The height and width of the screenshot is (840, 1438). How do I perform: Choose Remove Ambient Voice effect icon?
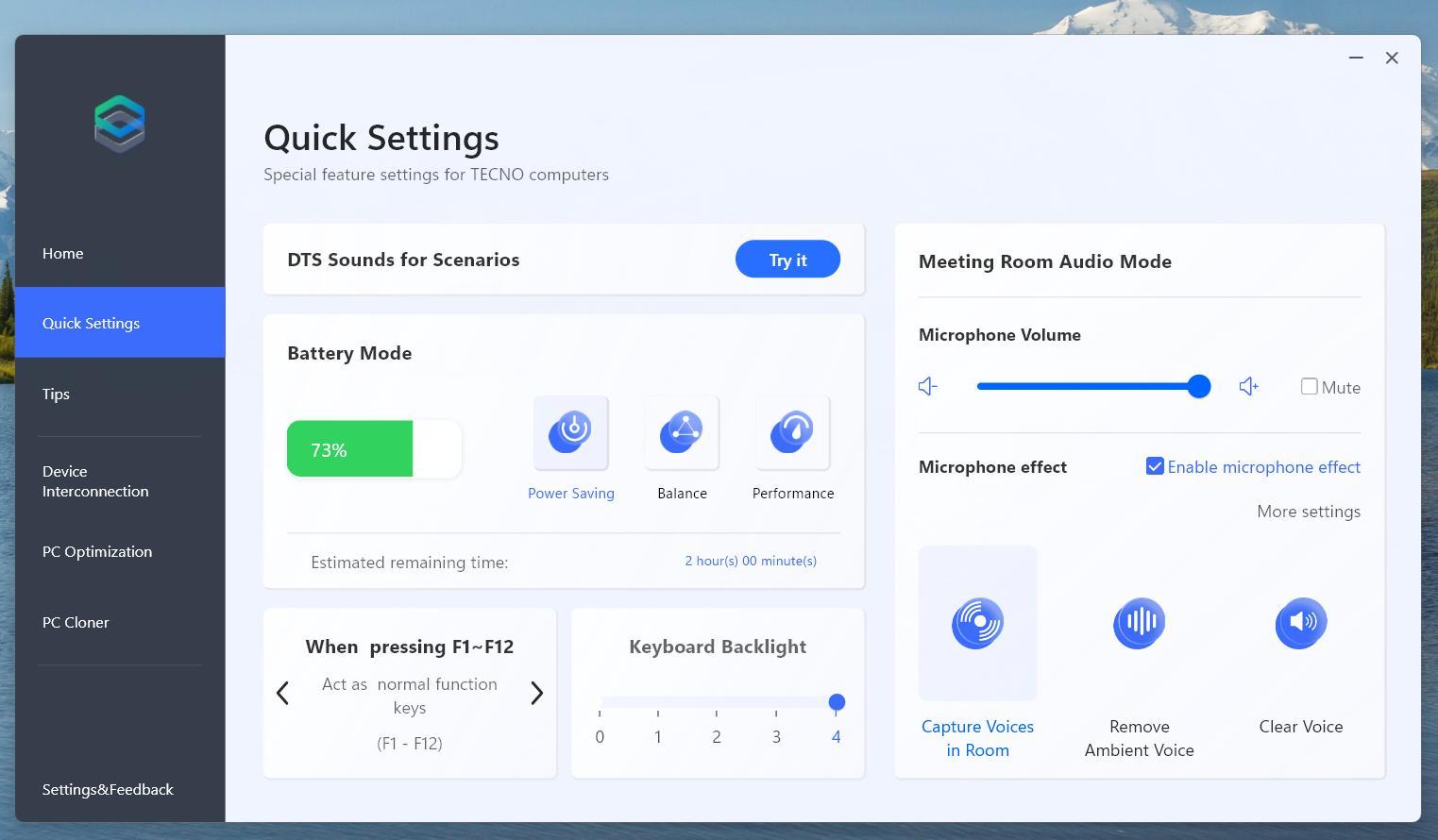point(1139,624)
